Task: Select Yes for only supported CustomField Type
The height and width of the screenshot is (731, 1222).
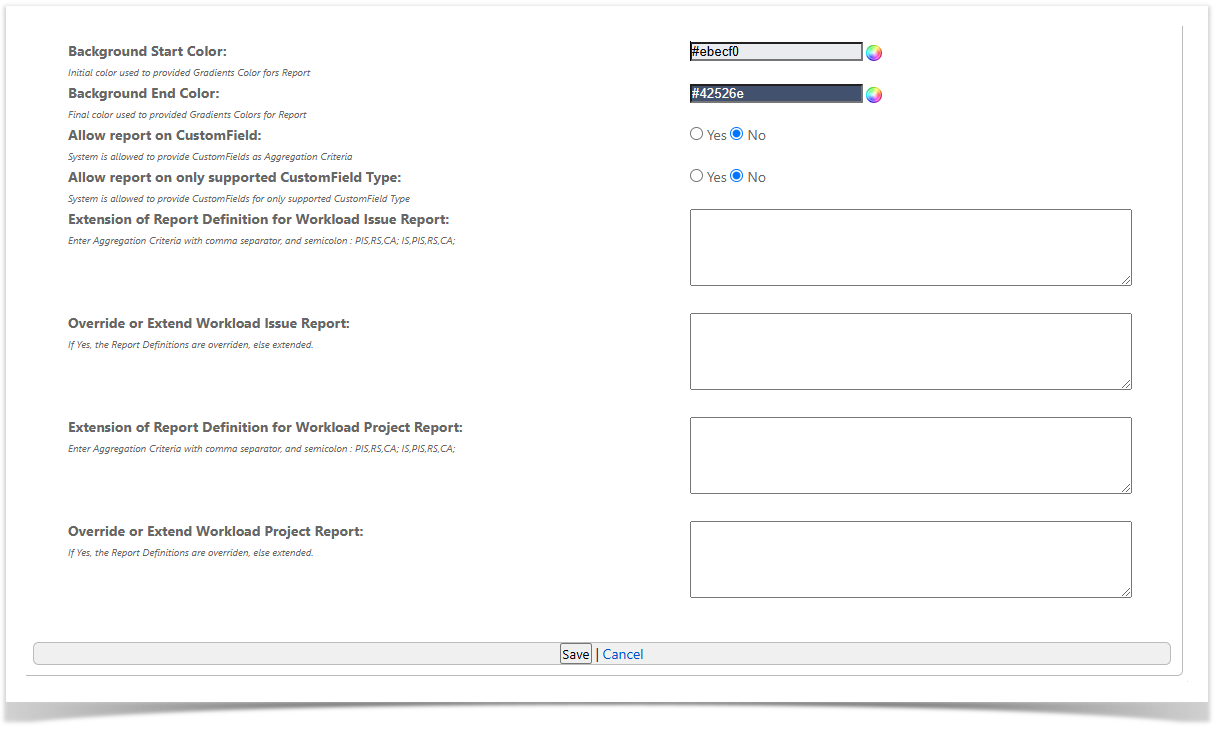Action: tap(697, 176)
